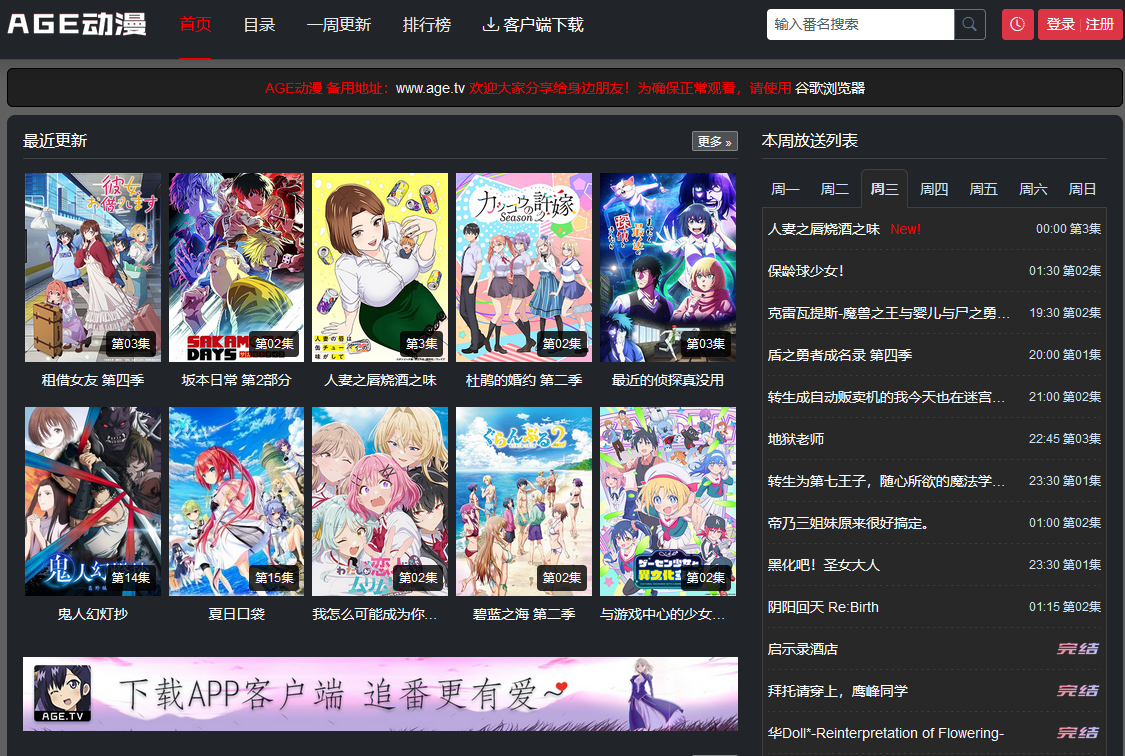Click 地狱老师 in weekly schedule
The height and width of the screenshot is (756, 1125).
796,439
